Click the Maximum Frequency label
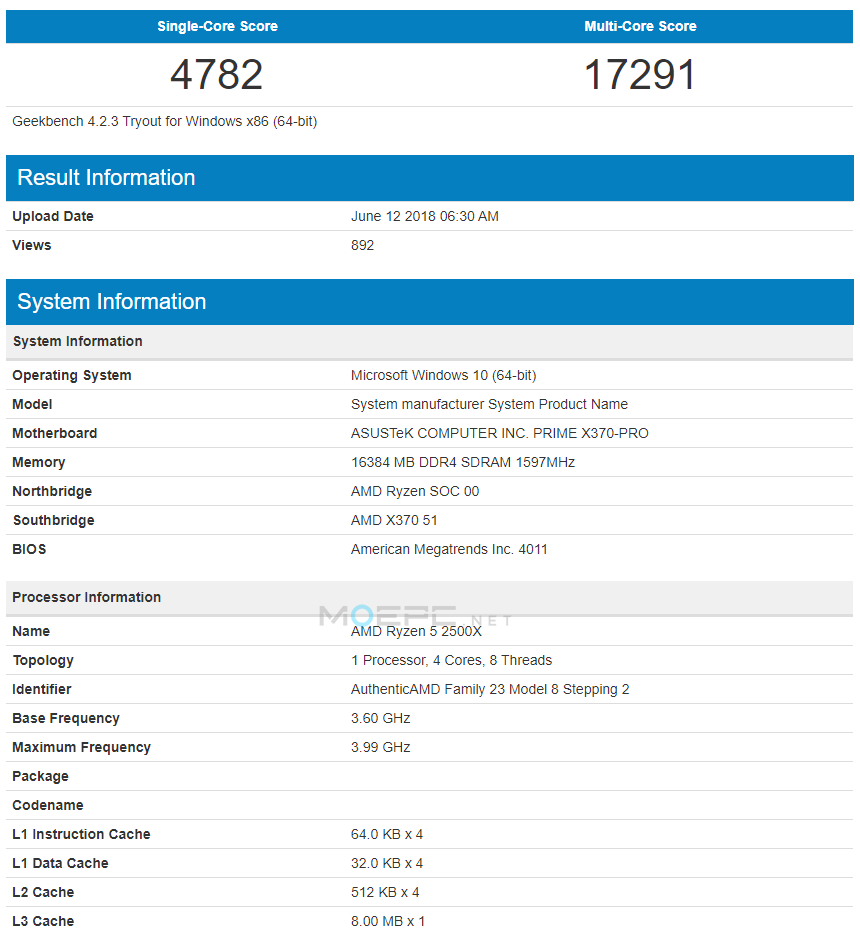This screenshot has height=937, width=860. [x=81, y=748]
